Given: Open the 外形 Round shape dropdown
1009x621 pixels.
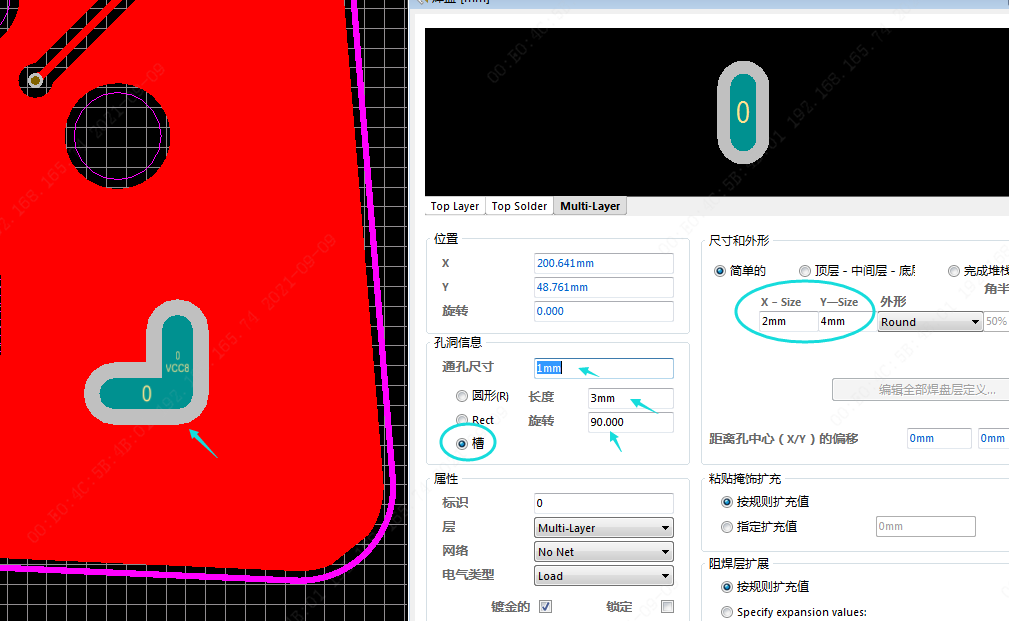Looking at the screenshot, I should coord(930,322).
